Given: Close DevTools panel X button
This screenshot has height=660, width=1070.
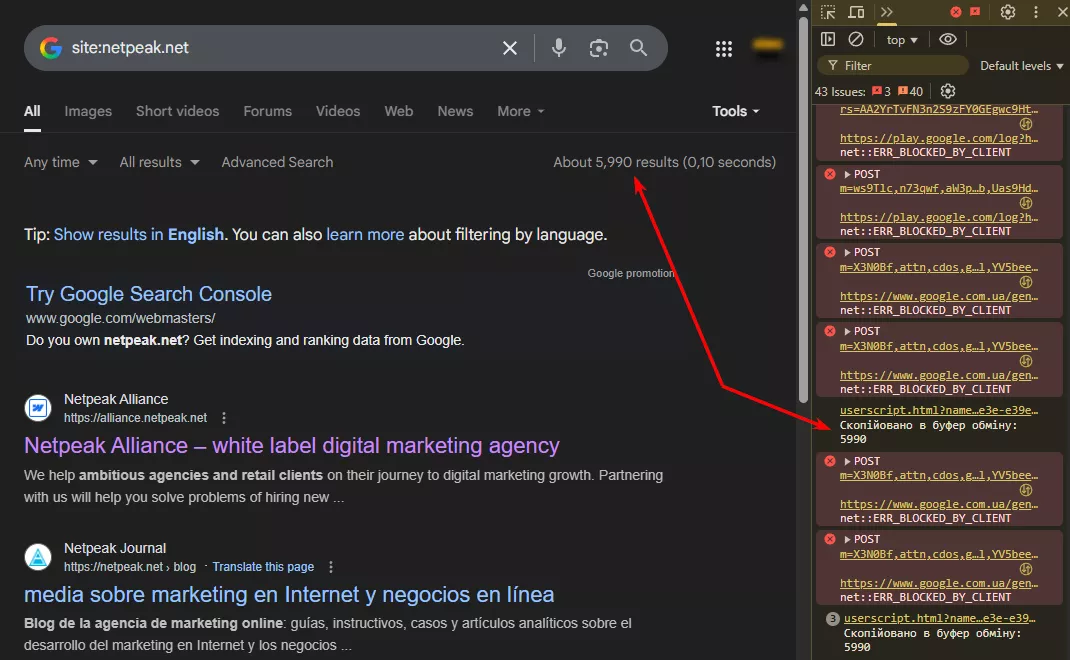Looking at the screenshot, I should pyautogui.click(x=1062, y=12).
